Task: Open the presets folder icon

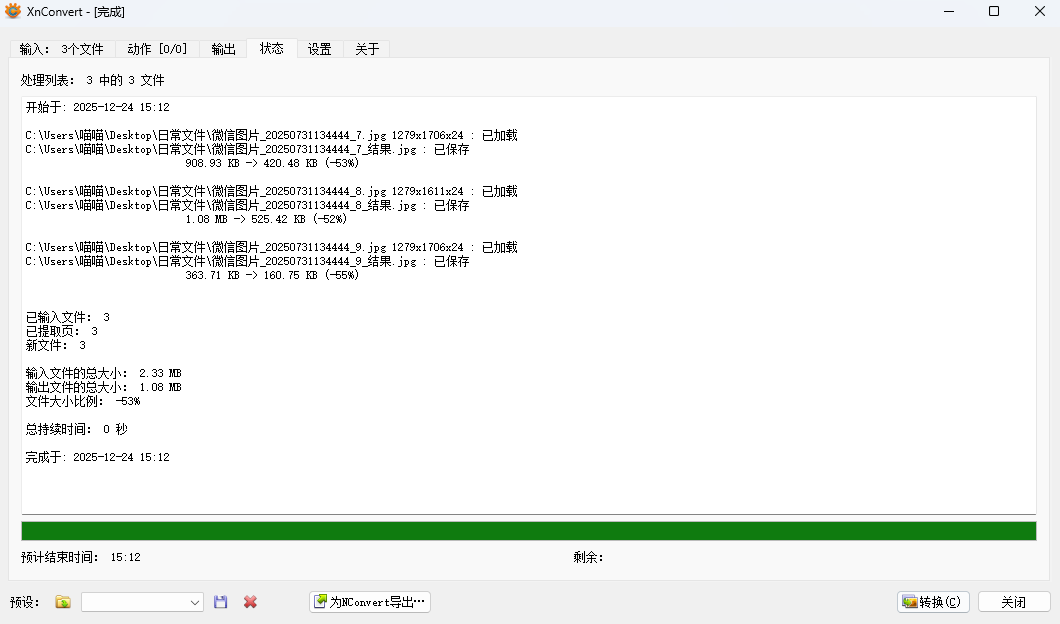Action: (62, 601)
